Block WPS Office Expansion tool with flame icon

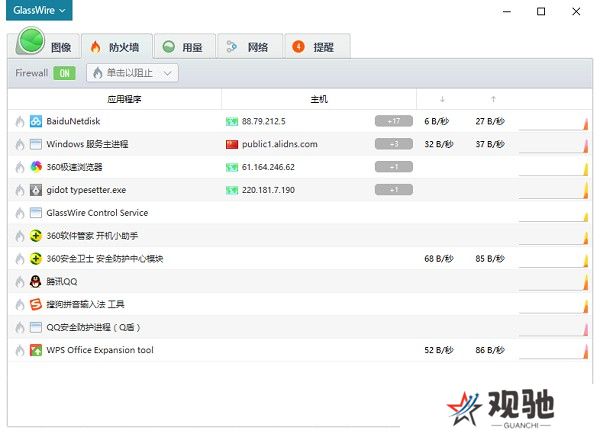[x=20, y=351]
